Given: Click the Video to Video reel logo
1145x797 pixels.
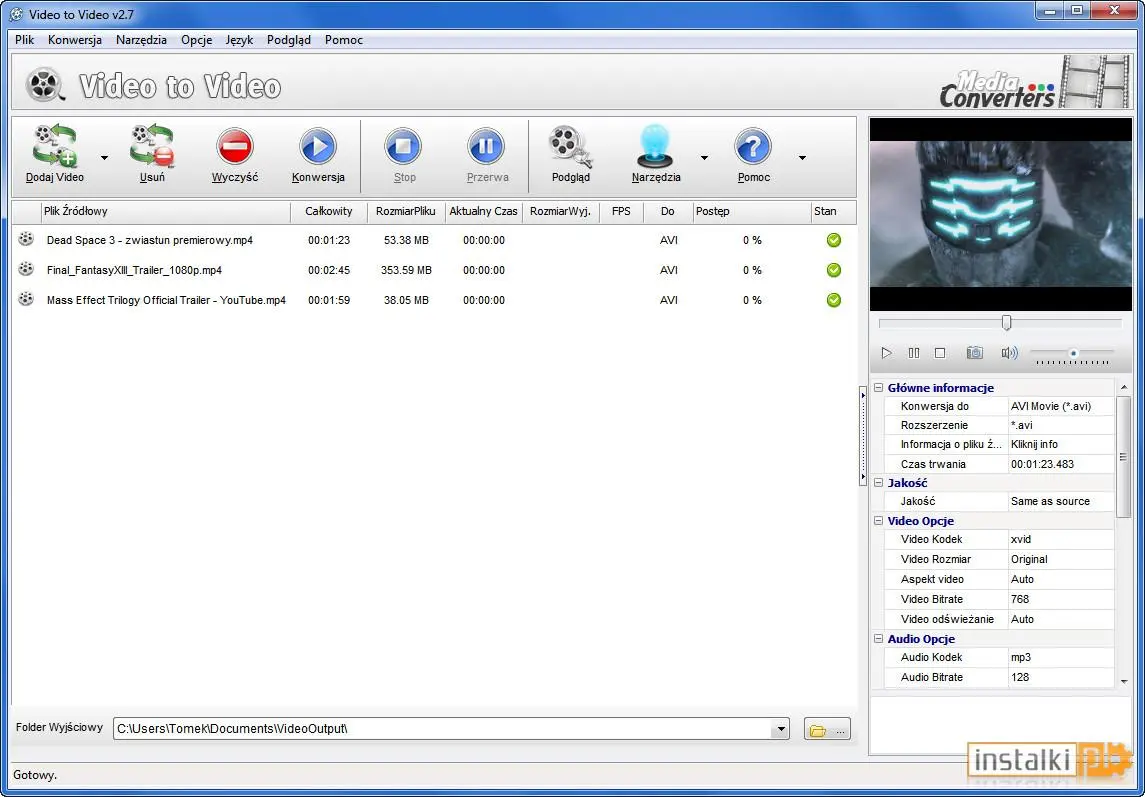Looking at the screenshot, I should coord(45,85).
